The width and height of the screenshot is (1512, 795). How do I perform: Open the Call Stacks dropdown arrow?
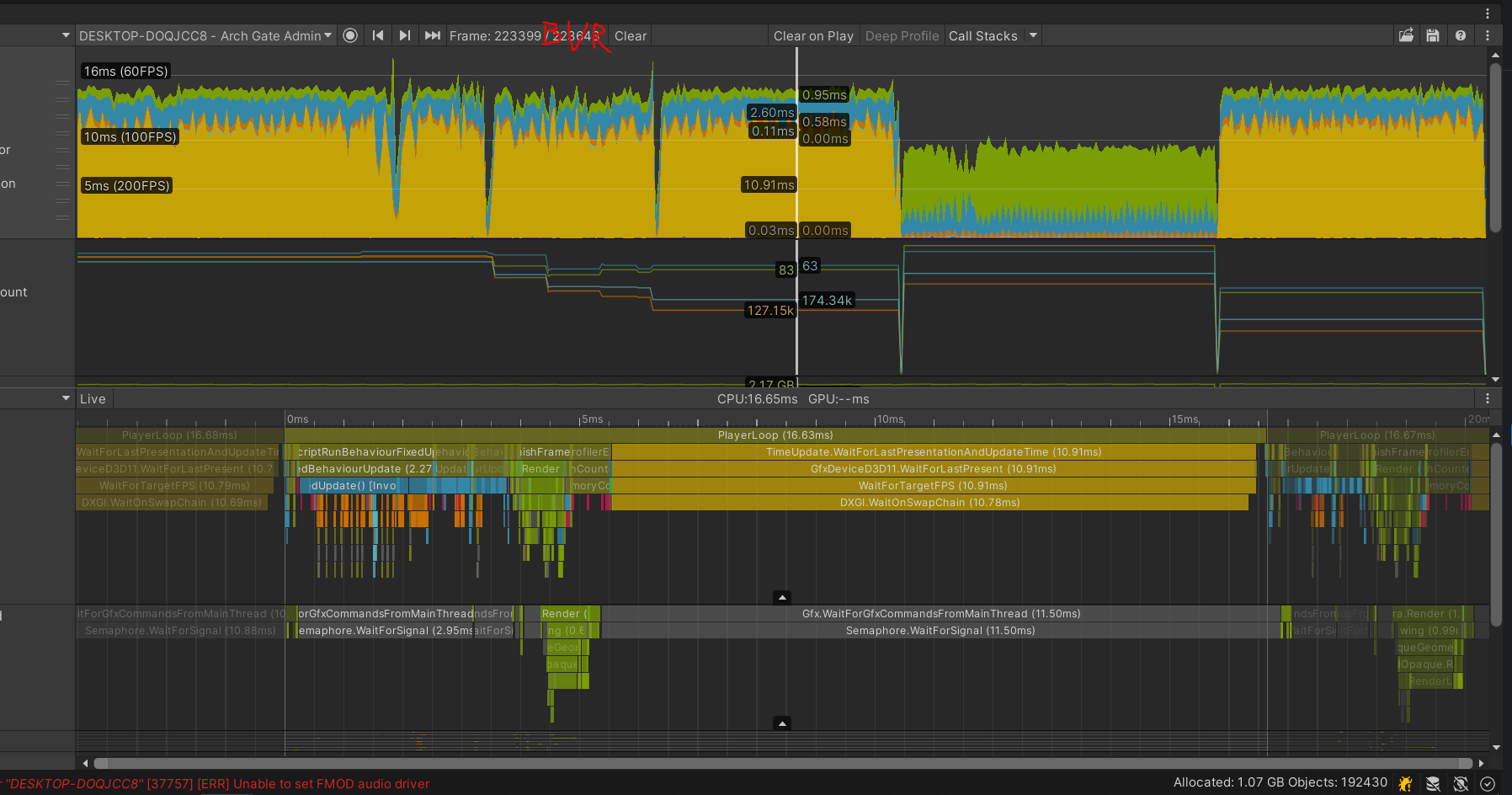pyautogui.click(x=1033, y=35)
